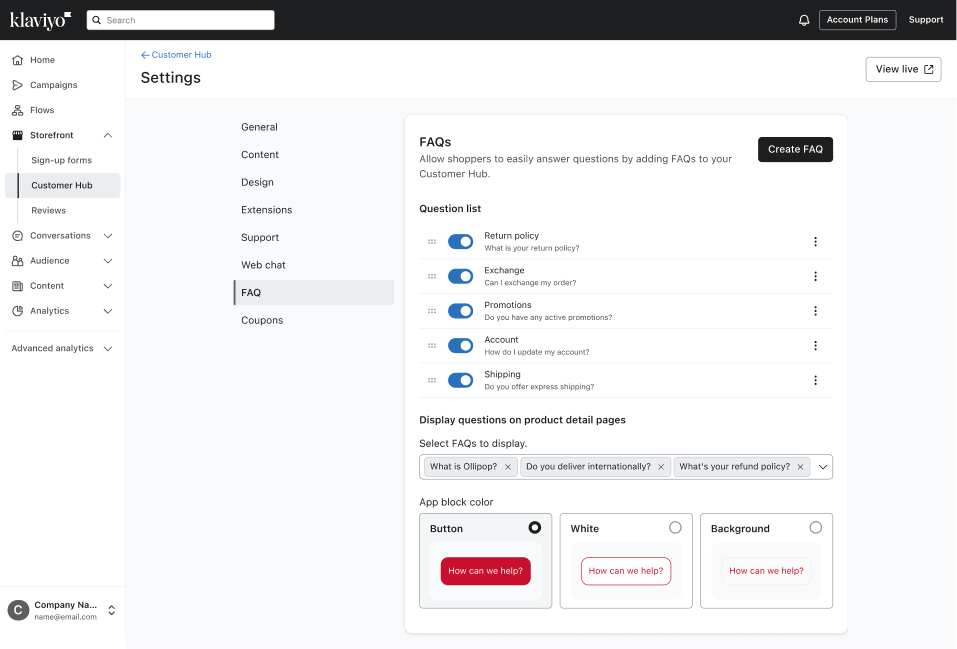Open the Support settings tab
957x649 pixels.
click(314, 237)
